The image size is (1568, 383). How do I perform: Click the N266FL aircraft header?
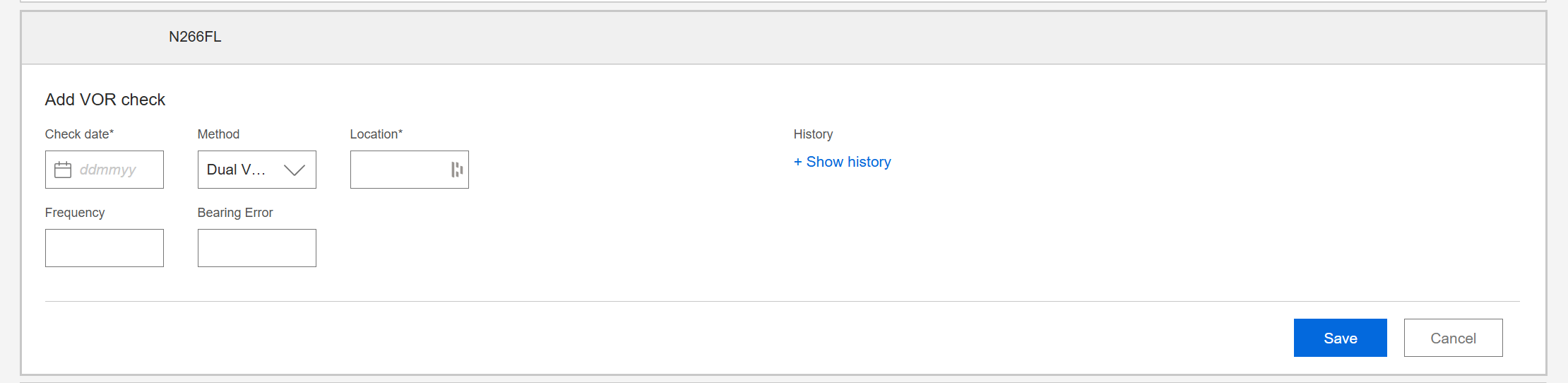pos(195,37)
